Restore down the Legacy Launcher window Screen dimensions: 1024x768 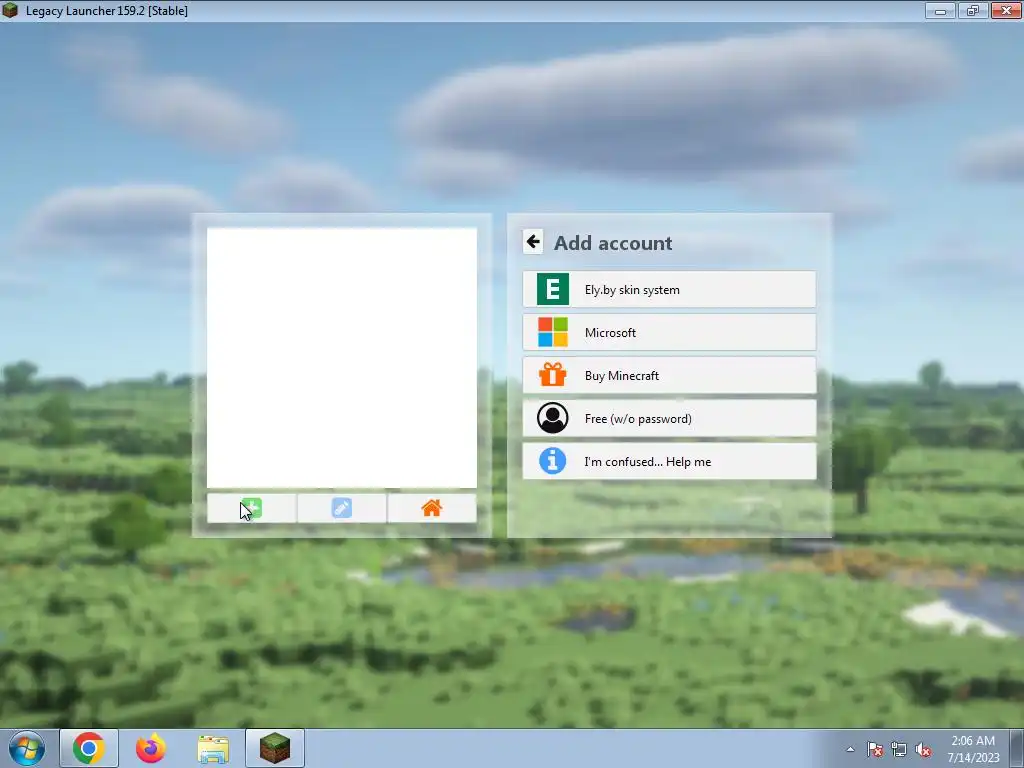click(x=973, y=10)
